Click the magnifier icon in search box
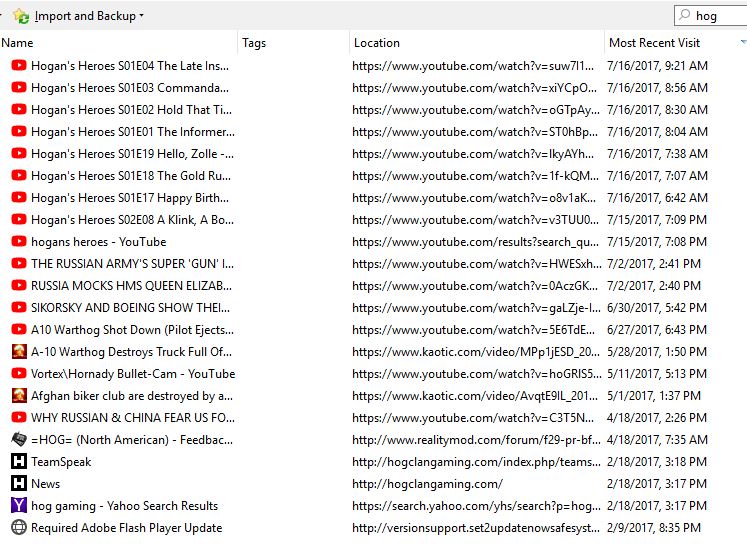 click(x=685, y=15)
